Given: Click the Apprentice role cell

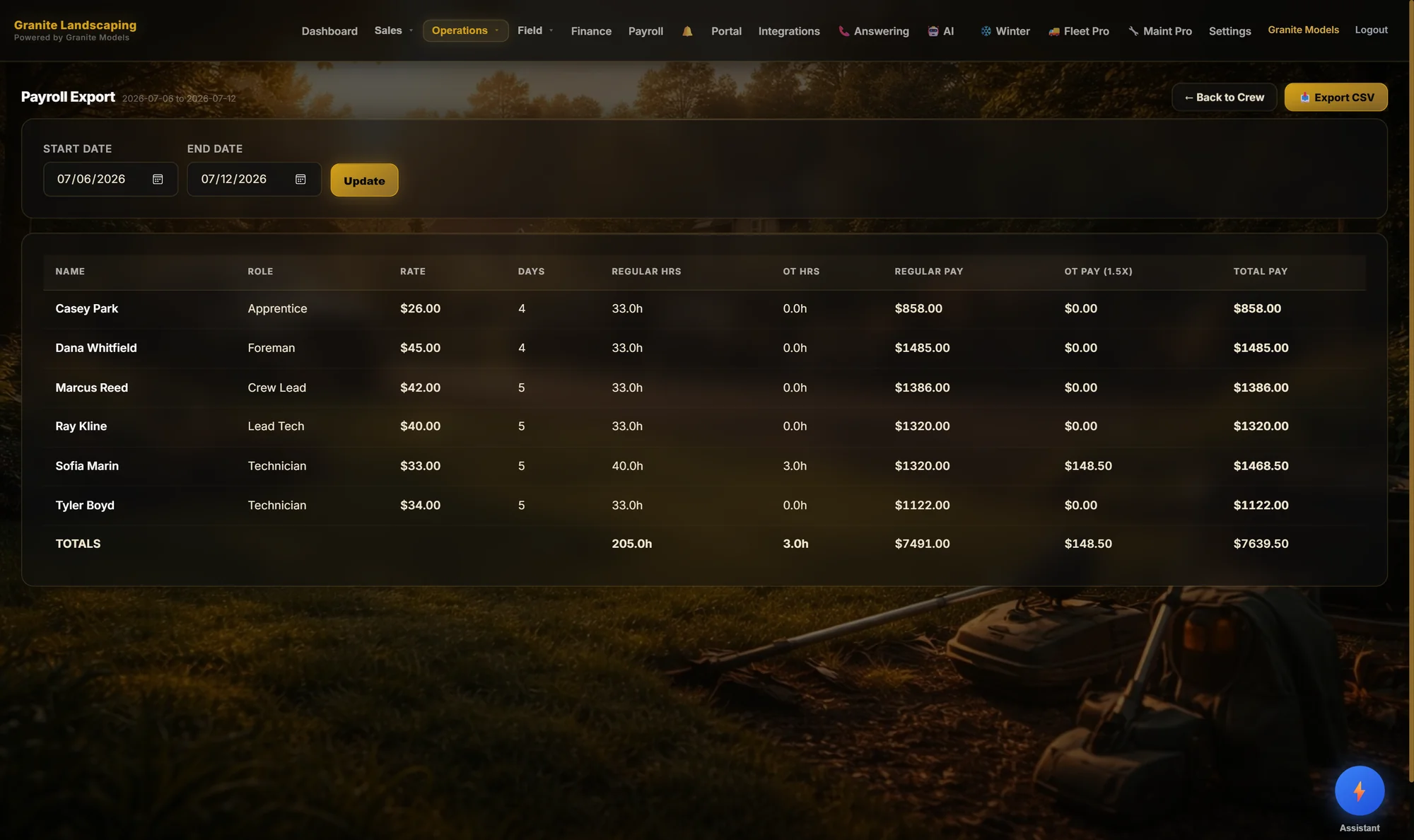Looking at the screenshot, I should tap(277, 308).
